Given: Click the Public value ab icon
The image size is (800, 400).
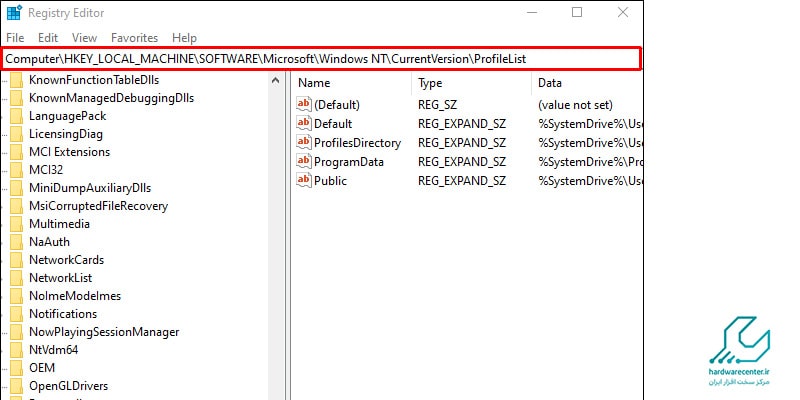Looking at the screenshot, I should point(304,181).
